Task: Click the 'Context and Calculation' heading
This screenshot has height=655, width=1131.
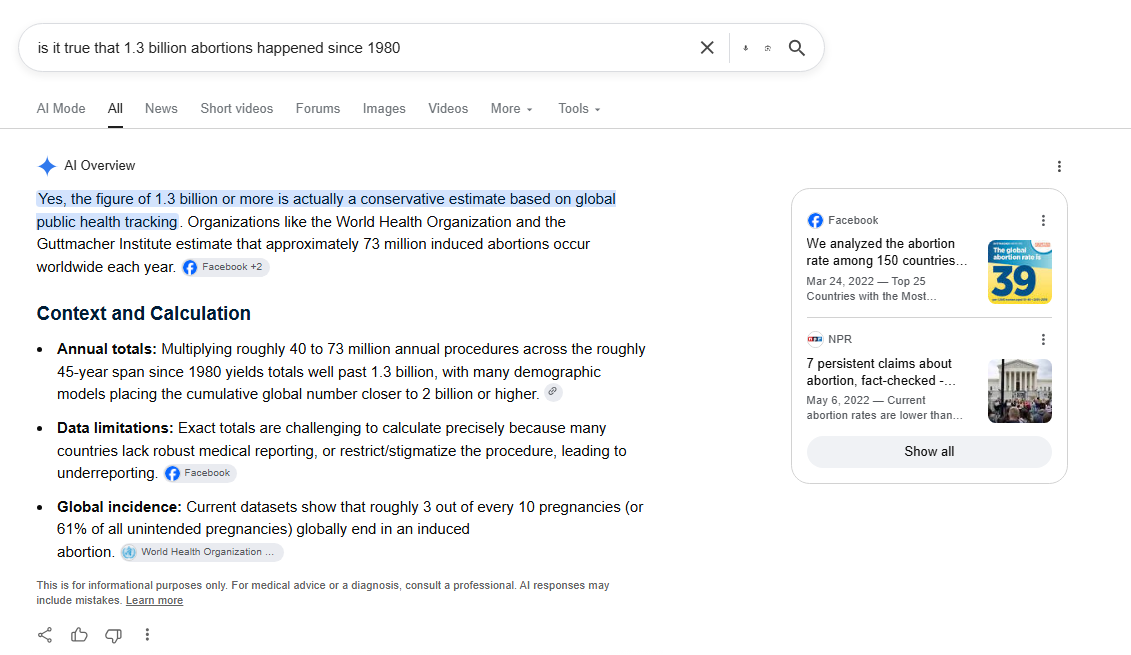Action: point(144,313)
